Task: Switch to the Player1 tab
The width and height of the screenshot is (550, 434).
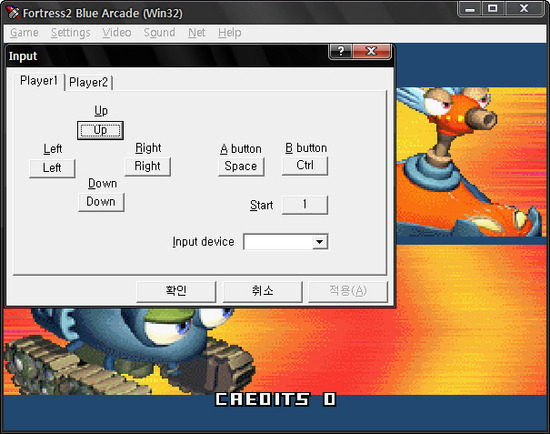Action: pyautogui.click(x=39, y=81)
